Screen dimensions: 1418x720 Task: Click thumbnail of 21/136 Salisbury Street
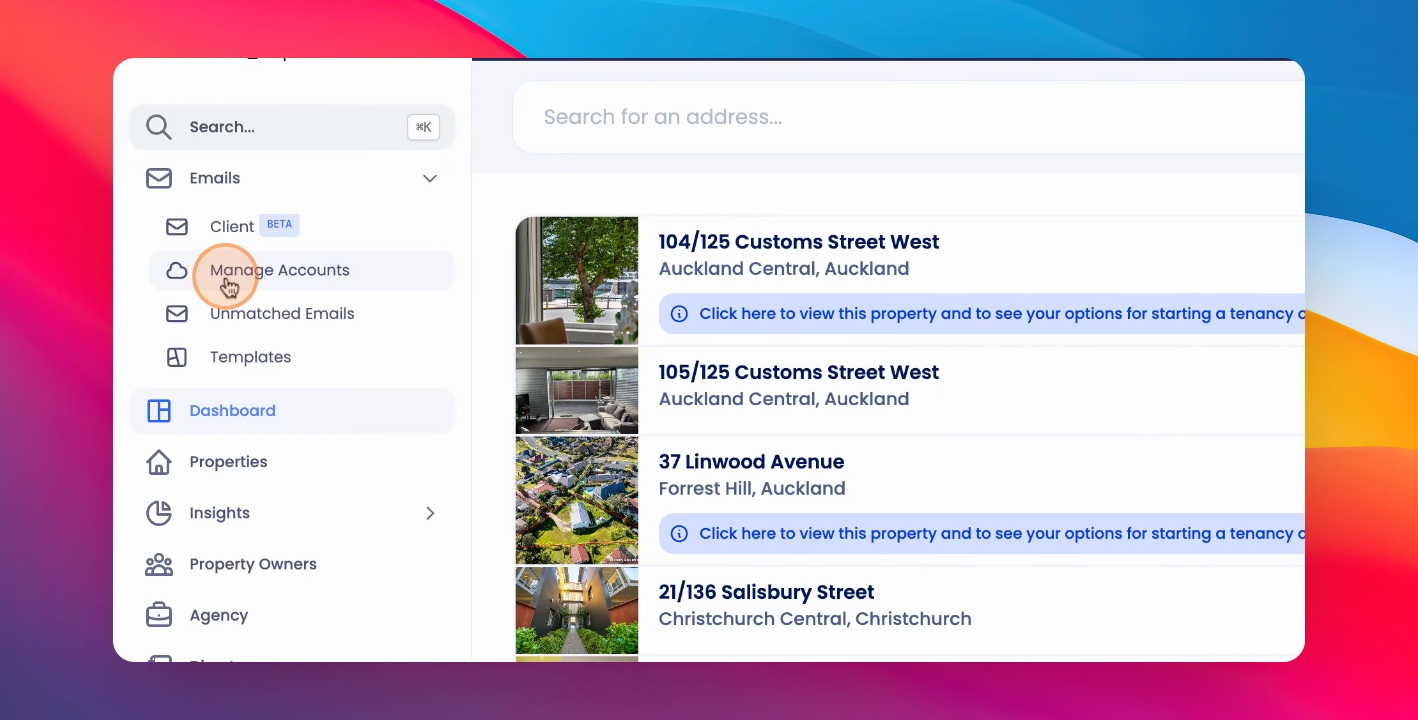(x=577, y=611)
